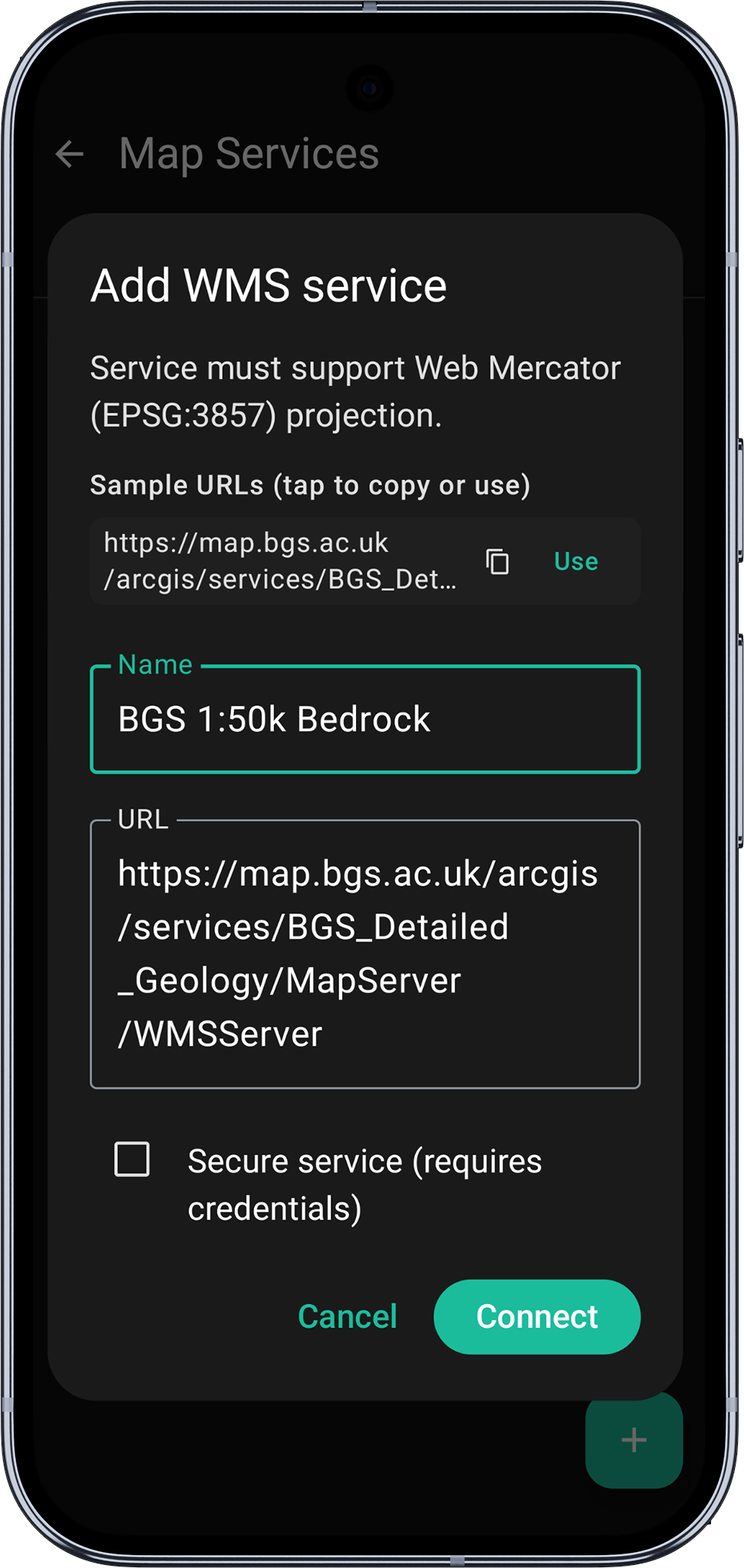Tap the floating Name field label
744x1568 pixels.
click(x=155, y=665)
